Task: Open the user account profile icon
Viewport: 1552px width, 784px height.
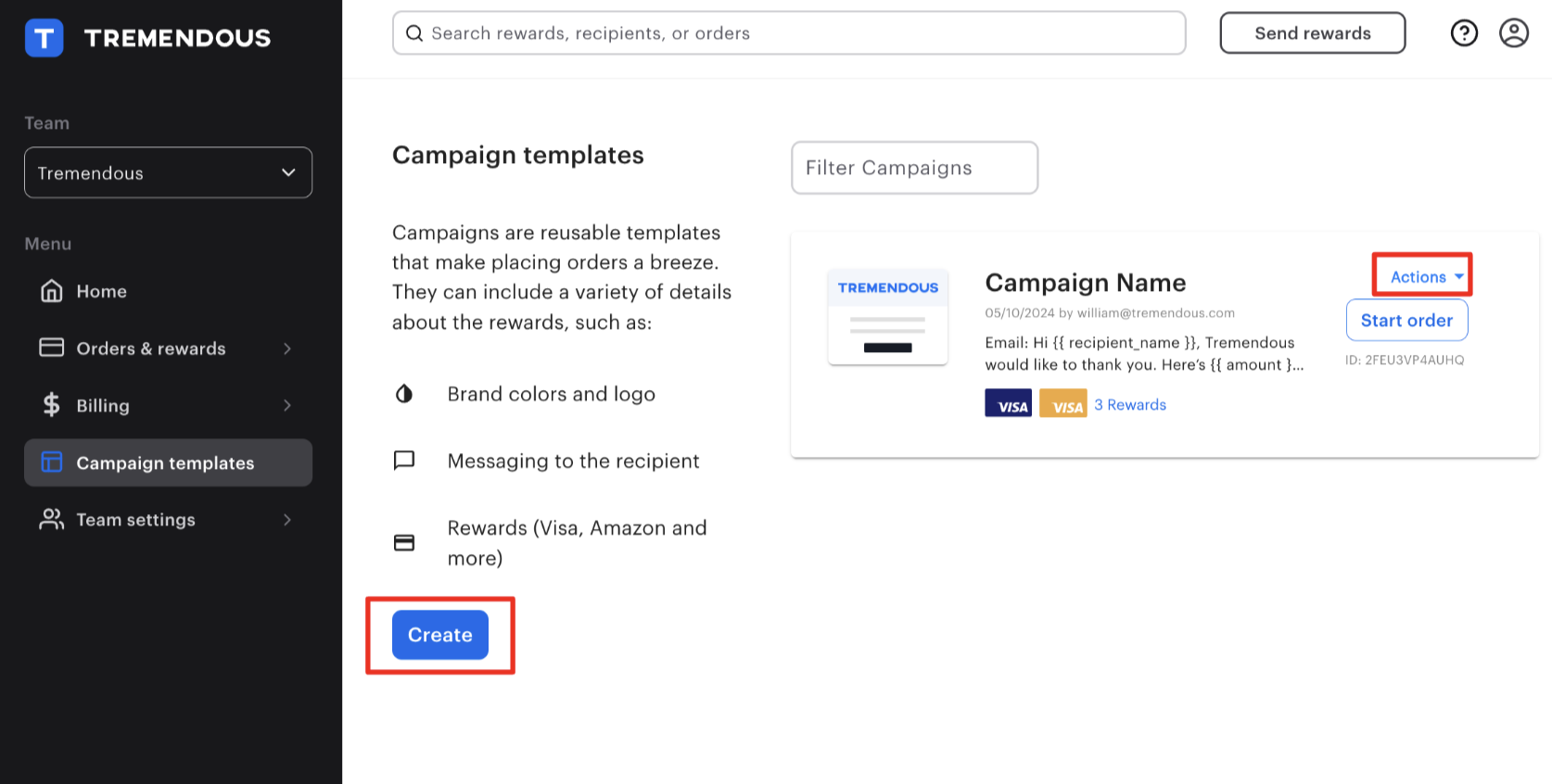Action: pyautogui.click(x=1514, y=33)
